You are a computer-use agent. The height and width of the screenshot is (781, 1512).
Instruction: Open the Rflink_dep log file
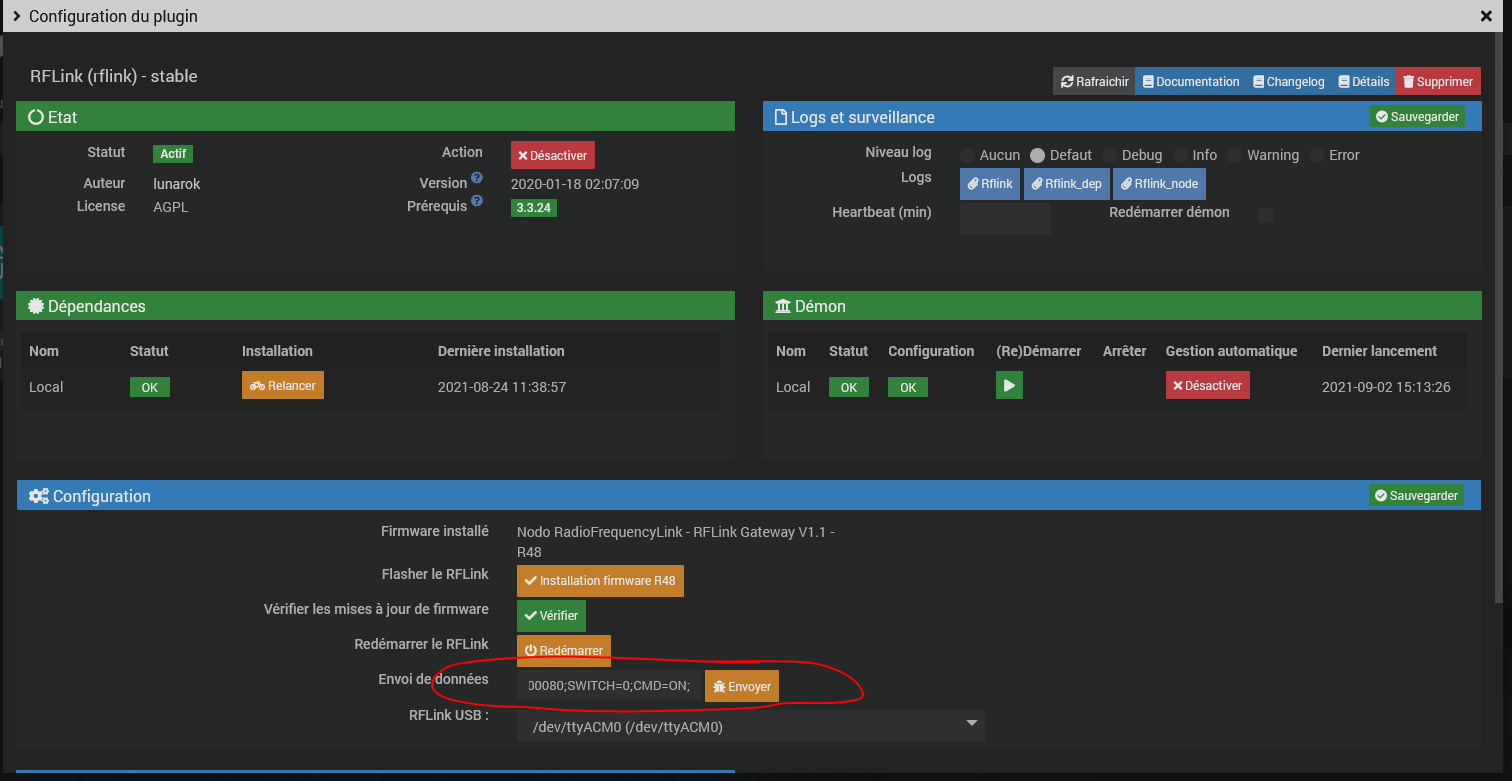click(1066, 184)
